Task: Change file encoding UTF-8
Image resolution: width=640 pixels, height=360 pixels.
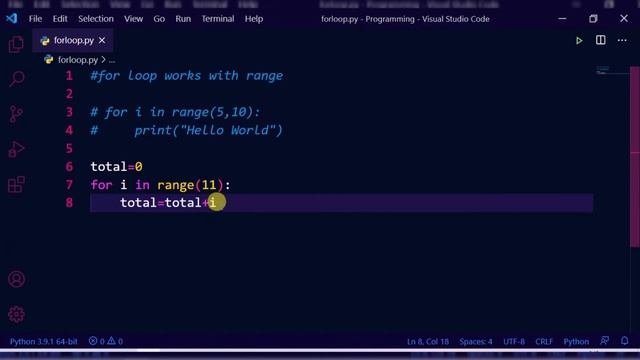Action: click(514, 341)
